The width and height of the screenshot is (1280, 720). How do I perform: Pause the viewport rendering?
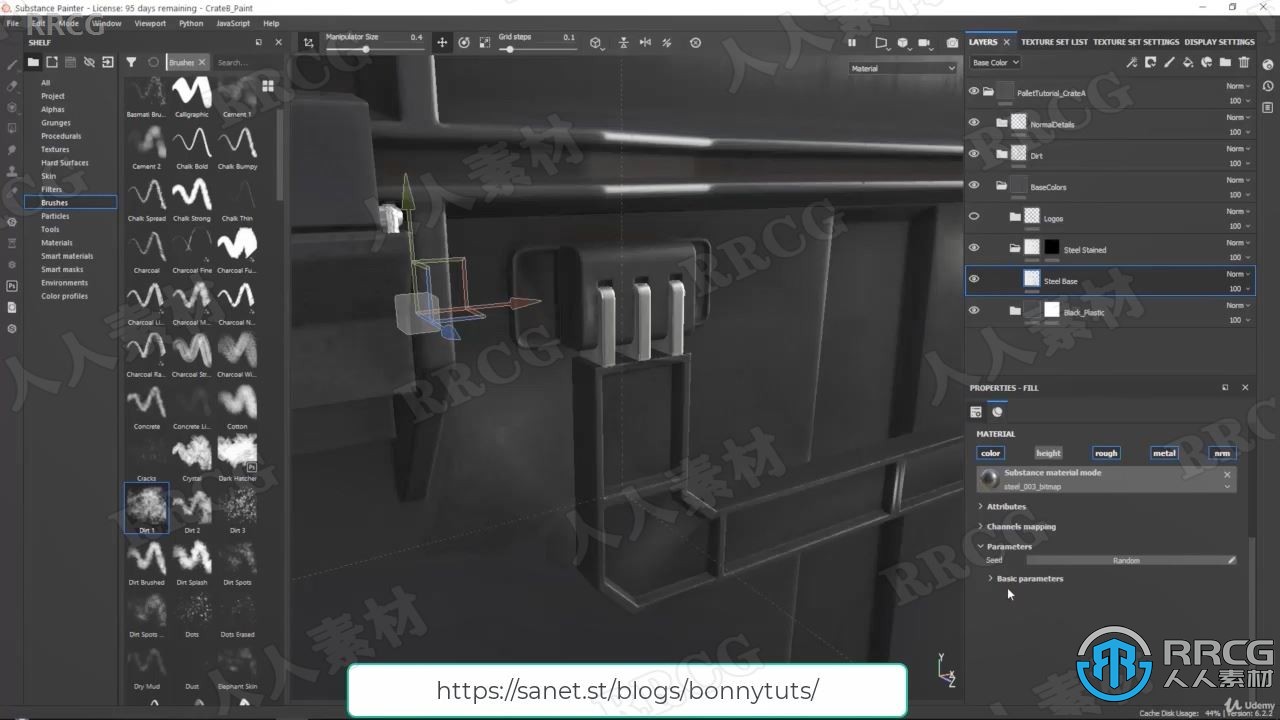pyautogui.click(x=852, y=43)
